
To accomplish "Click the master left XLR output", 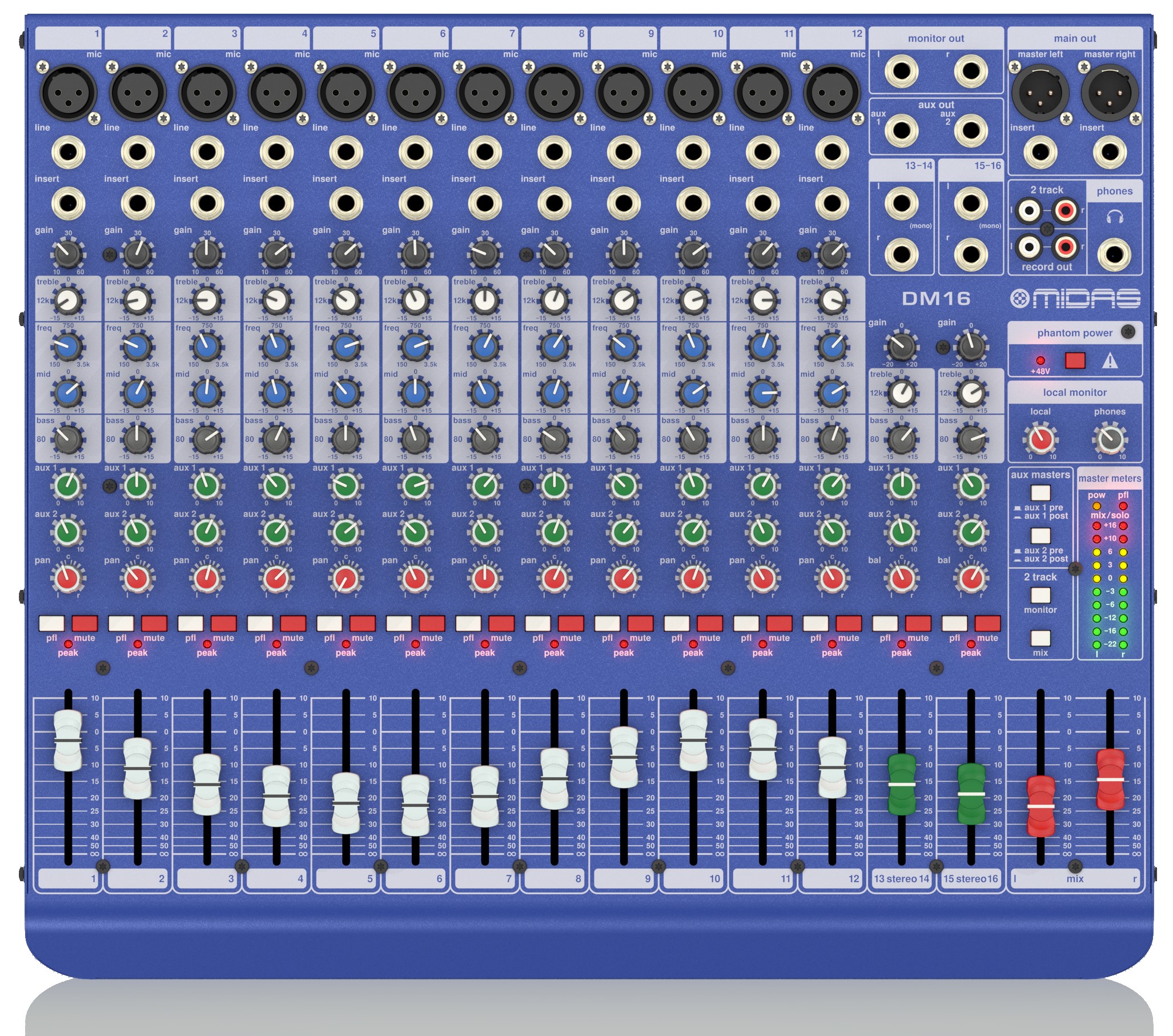I will [x=1040, y=93].
